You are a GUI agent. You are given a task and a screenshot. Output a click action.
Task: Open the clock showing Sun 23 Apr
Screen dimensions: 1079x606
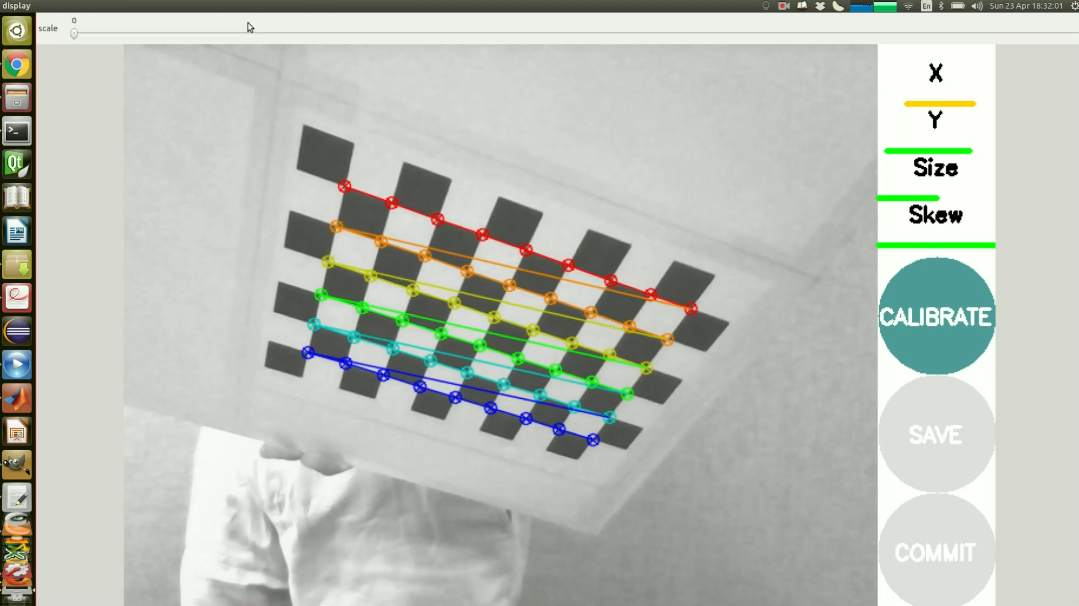coord(1026,6)
